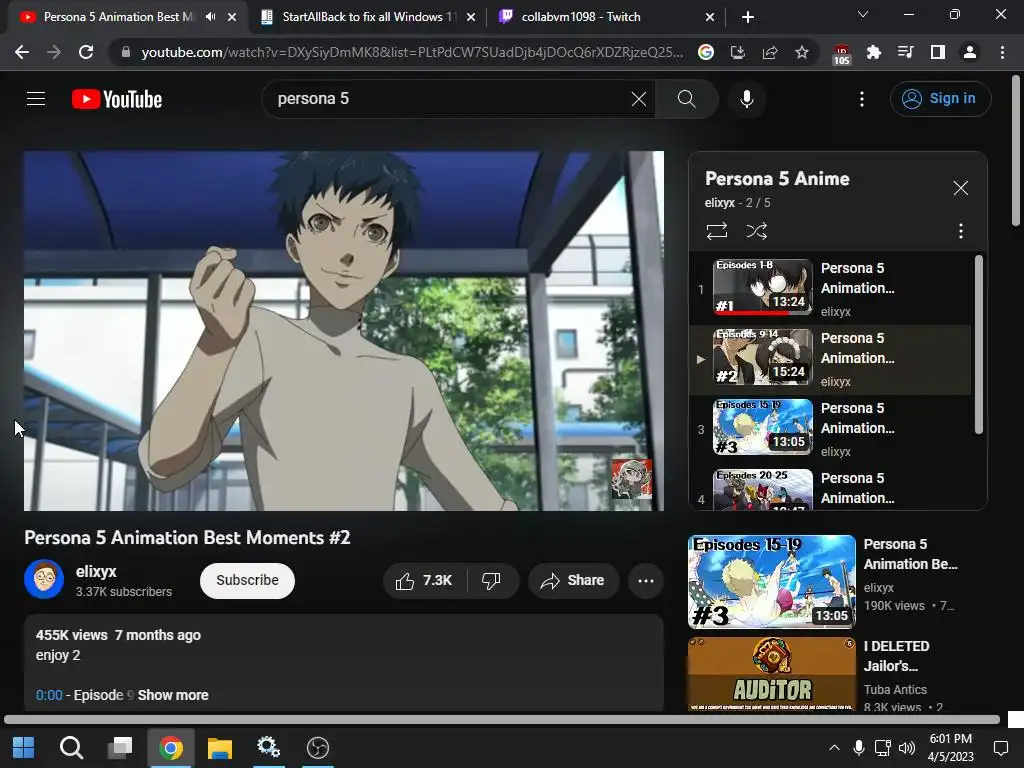Select playlist video #2 Episodes 9-14
1024x768 pixels.
pyautogui.click(x=830, y=359)
